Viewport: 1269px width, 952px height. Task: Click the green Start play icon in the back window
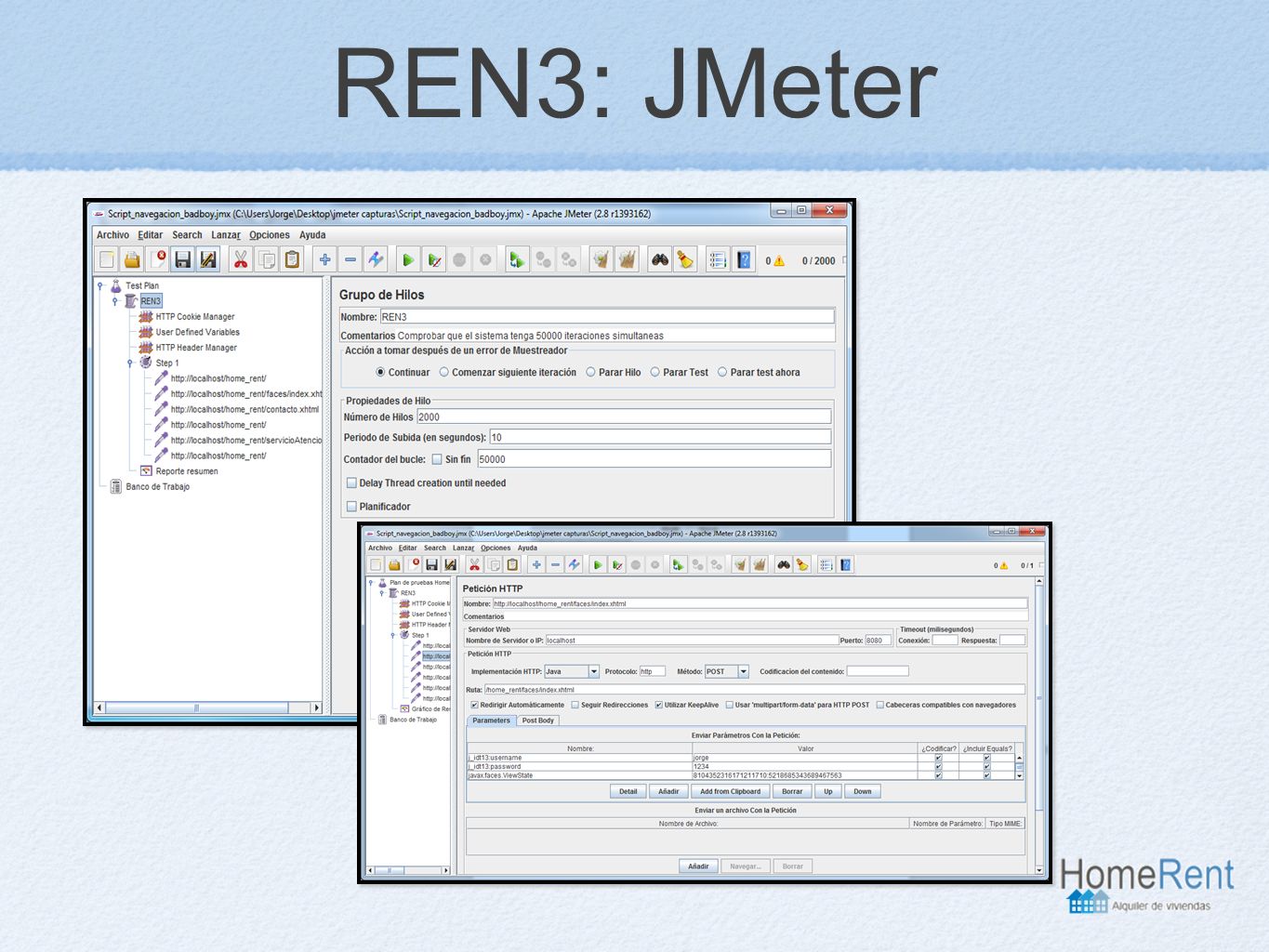[x=408, y=260]
